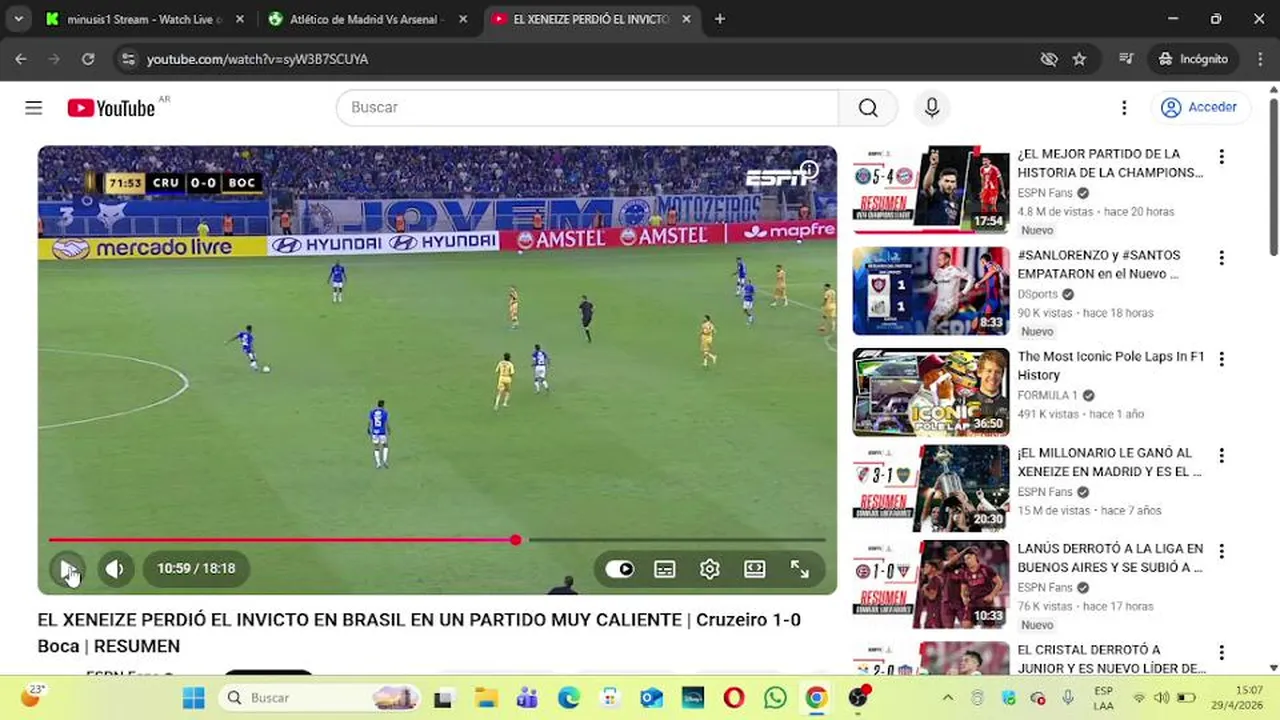1280x720 pixels.
Task: Show hidden system tray icons
Action: pyautogui.click(x=948, y=698)
